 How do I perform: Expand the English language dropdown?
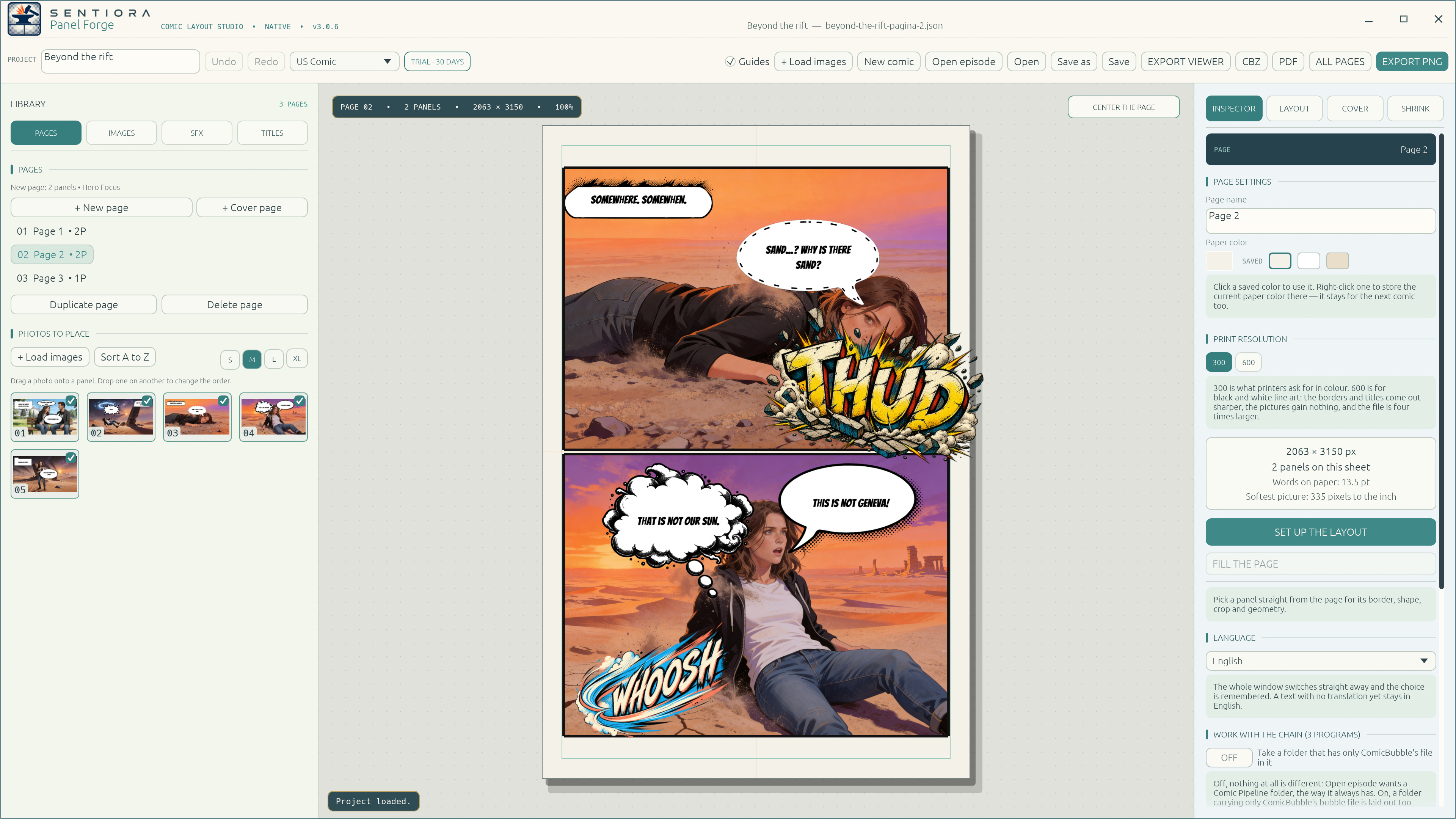(1320, 661)
